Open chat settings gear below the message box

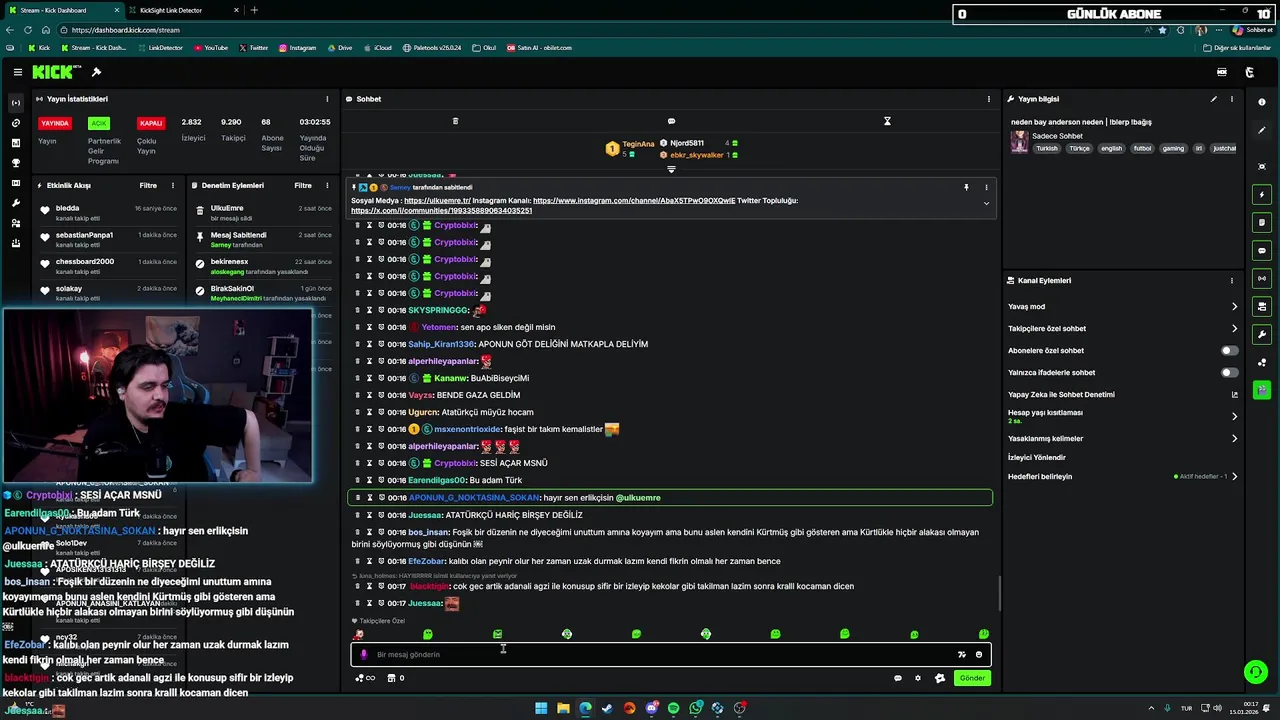tap(918, 678)
